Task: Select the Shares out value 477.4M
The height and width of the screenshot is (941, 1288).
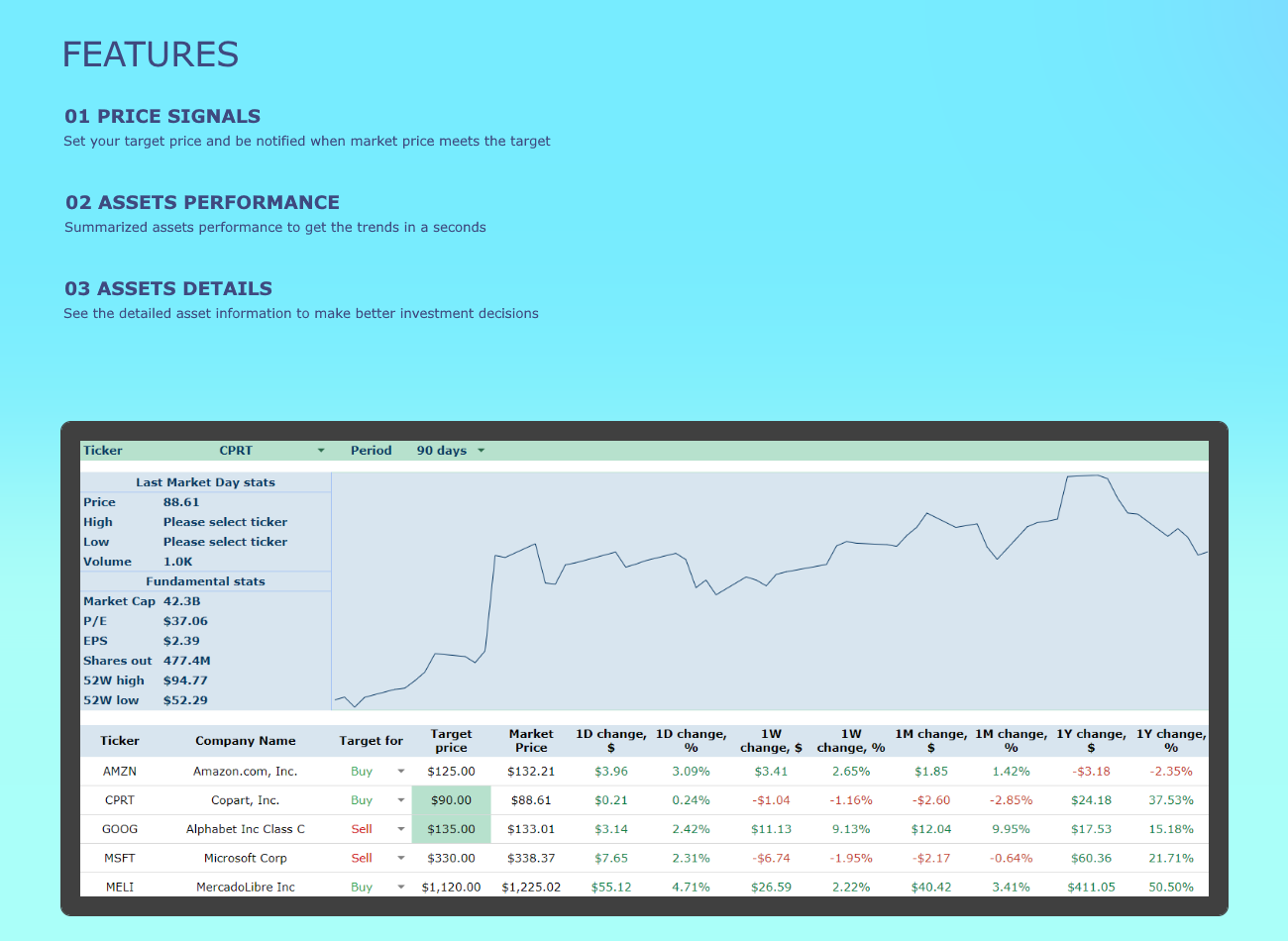Action: 187,661
